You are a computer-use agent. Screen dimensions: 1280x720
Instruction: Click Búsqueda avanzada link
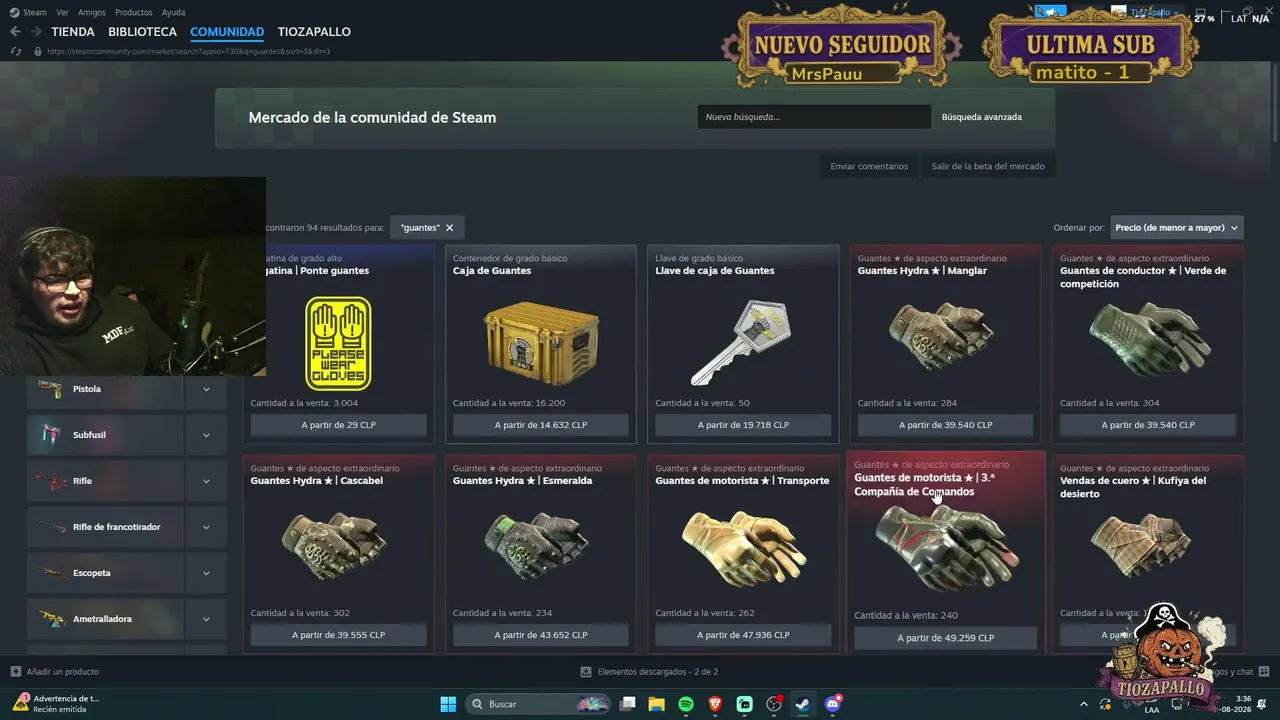pyautogui.click(x=982, y=117)
